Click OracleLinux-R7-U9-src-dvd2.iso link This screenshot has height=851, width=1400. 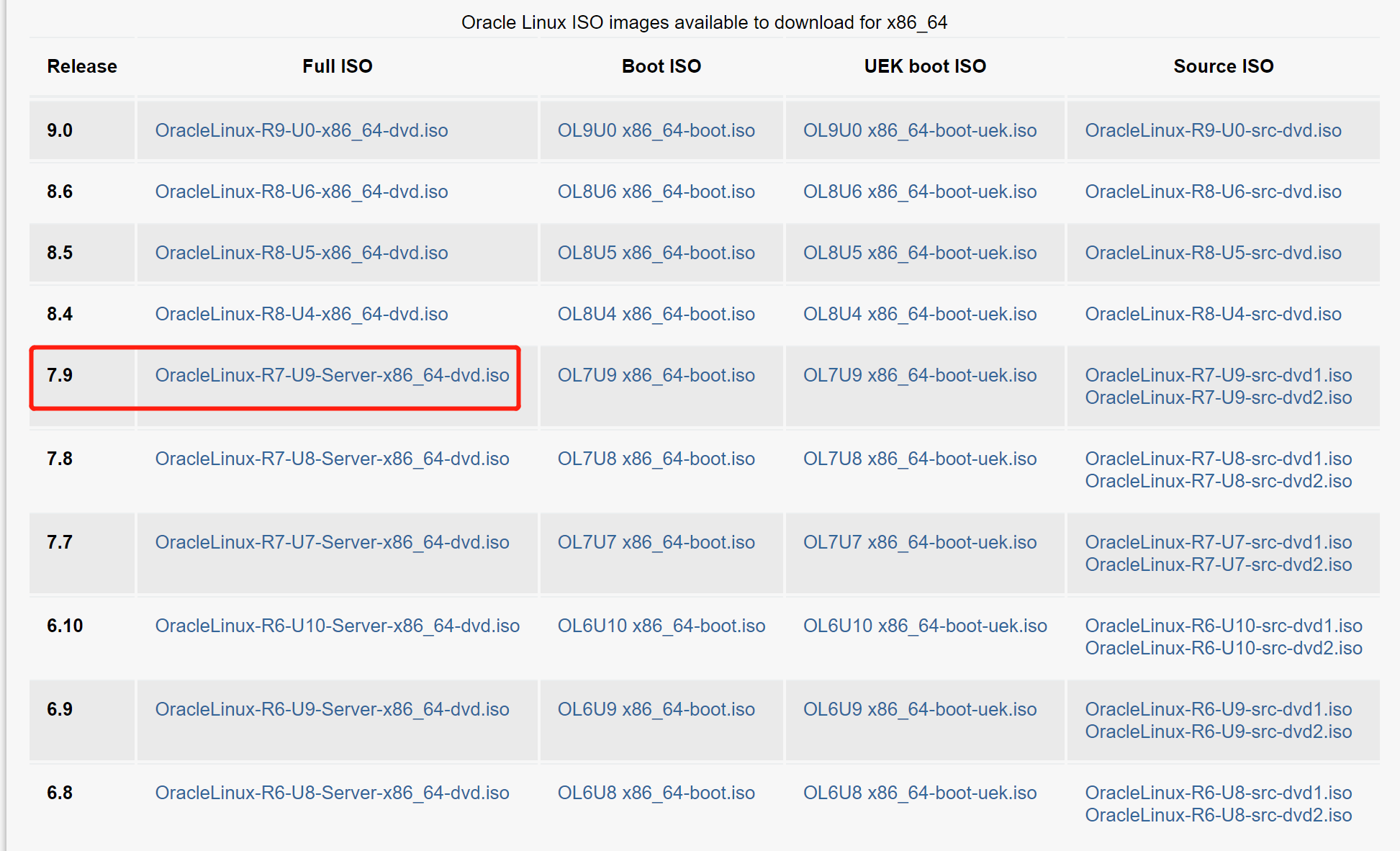pyautogui.click(x=1218, y=397)
